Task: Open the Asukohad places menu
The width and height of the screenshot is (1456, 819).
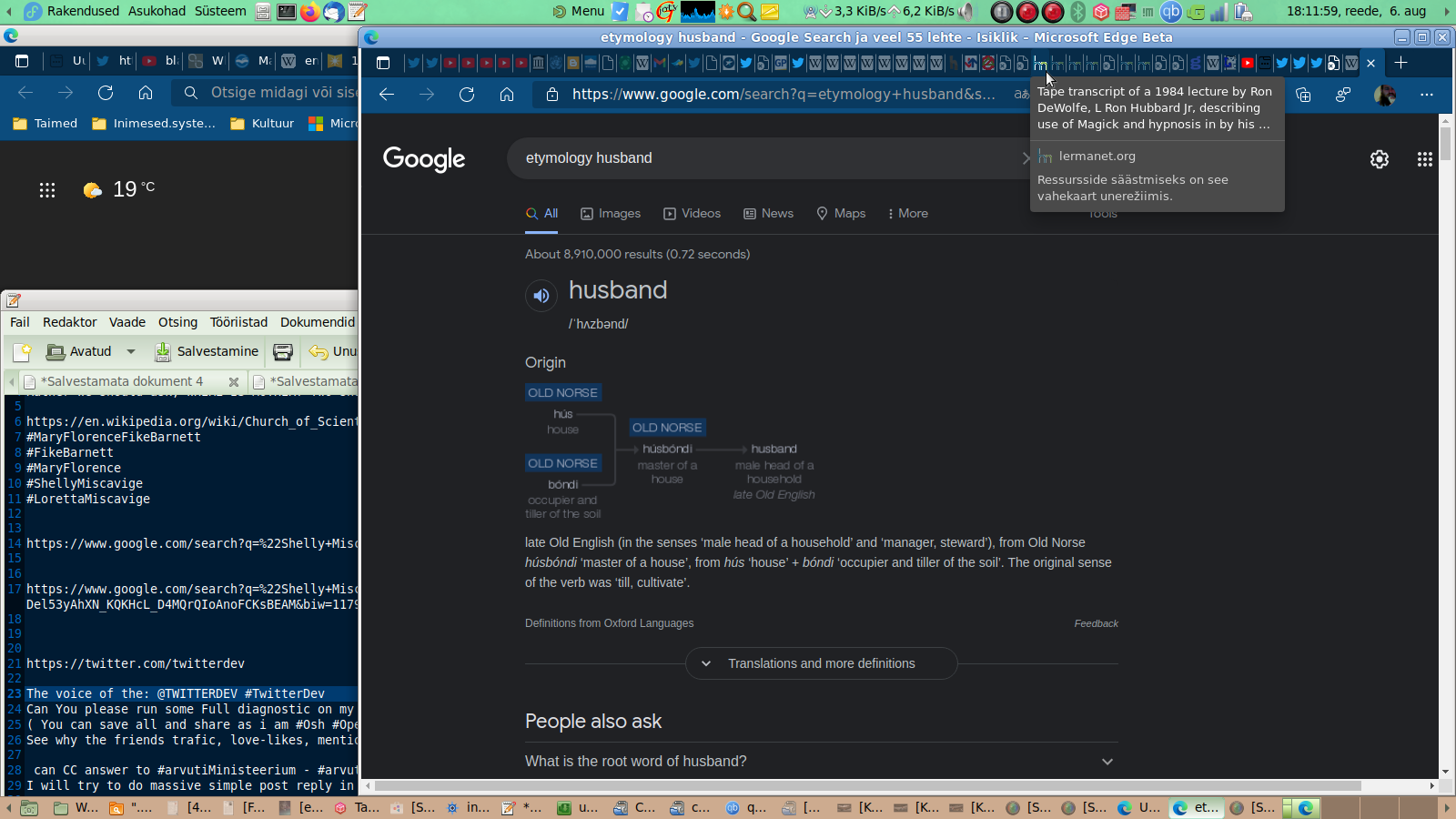Action: (157, 12)
